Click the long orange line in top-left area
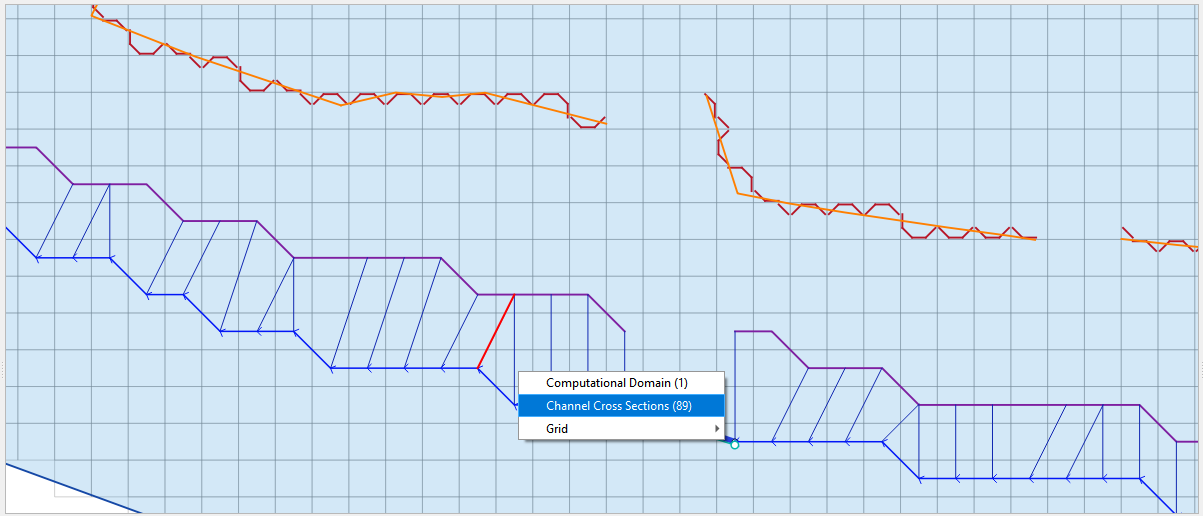This screenshot has width=1203, height=516. (220, 69)
